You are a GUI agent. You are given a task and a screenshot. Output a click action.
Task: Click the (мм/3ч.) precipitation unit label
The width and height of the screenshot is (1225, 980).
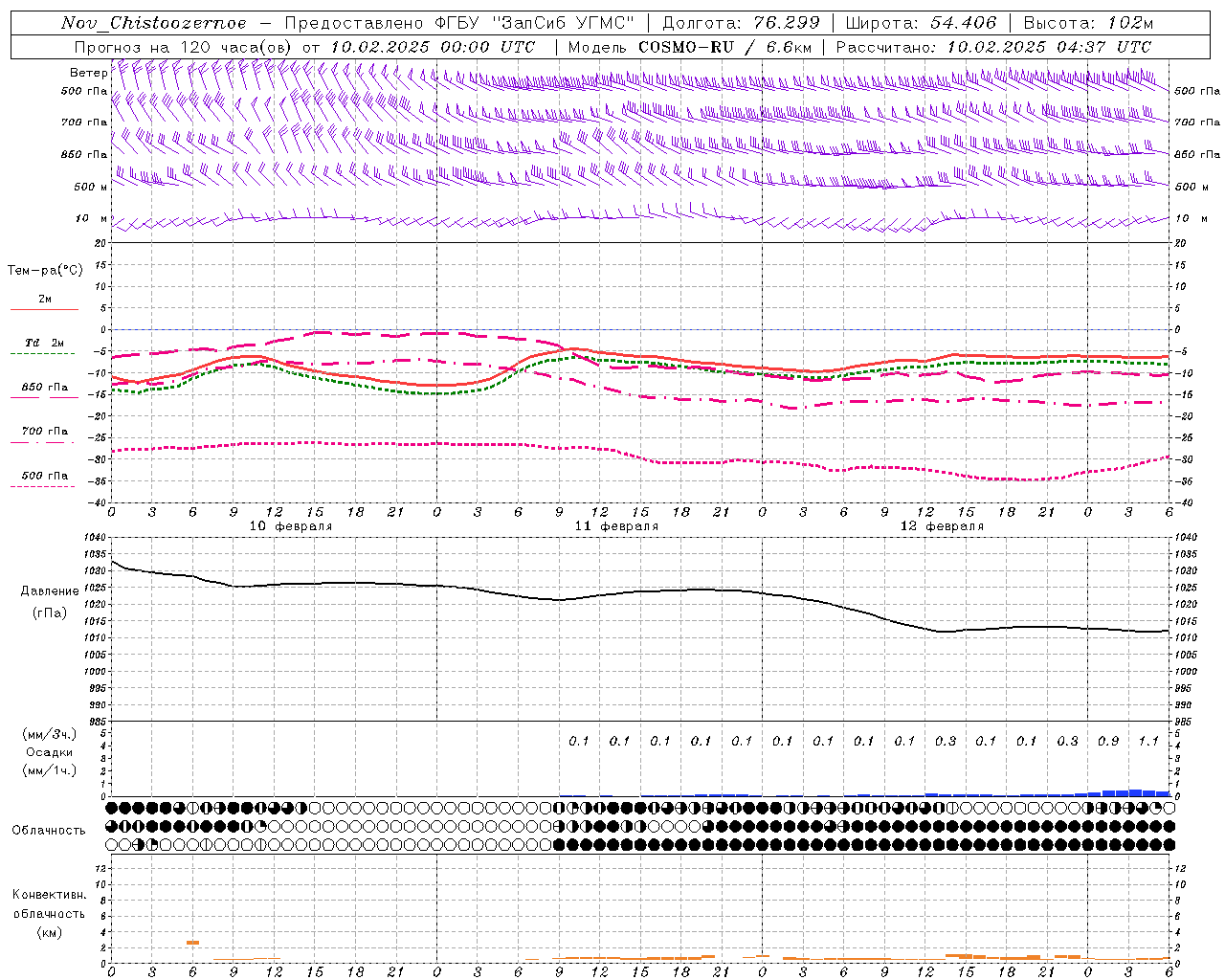(50, 735)
